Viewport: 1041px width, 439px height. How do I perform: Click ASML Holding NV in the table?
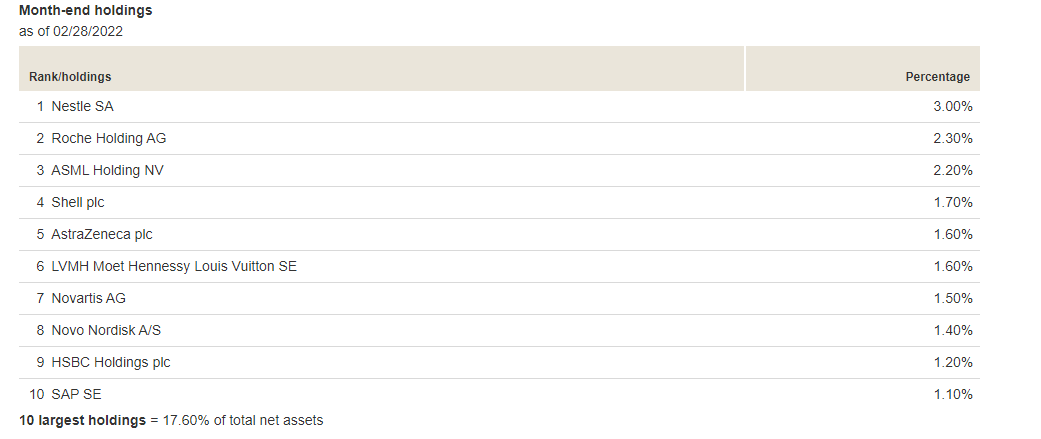coord(107,171)
